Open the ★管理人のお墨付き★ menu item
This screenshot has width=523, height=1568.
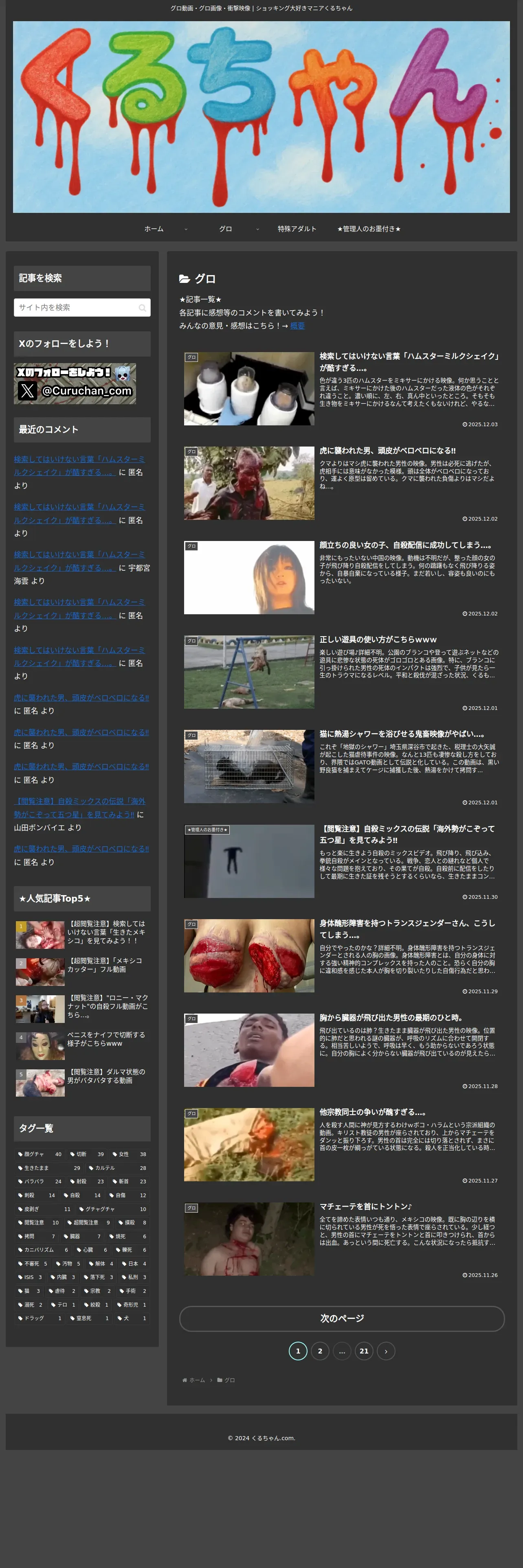(x=369, y=229)
